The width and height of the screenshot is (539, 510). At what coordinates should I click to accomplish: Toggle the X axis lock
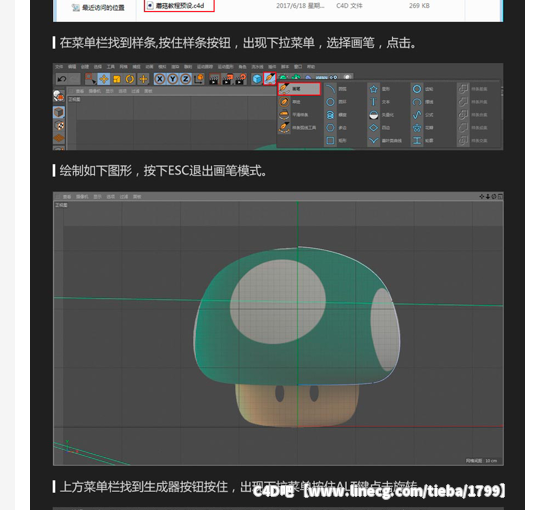click(160, 79)
